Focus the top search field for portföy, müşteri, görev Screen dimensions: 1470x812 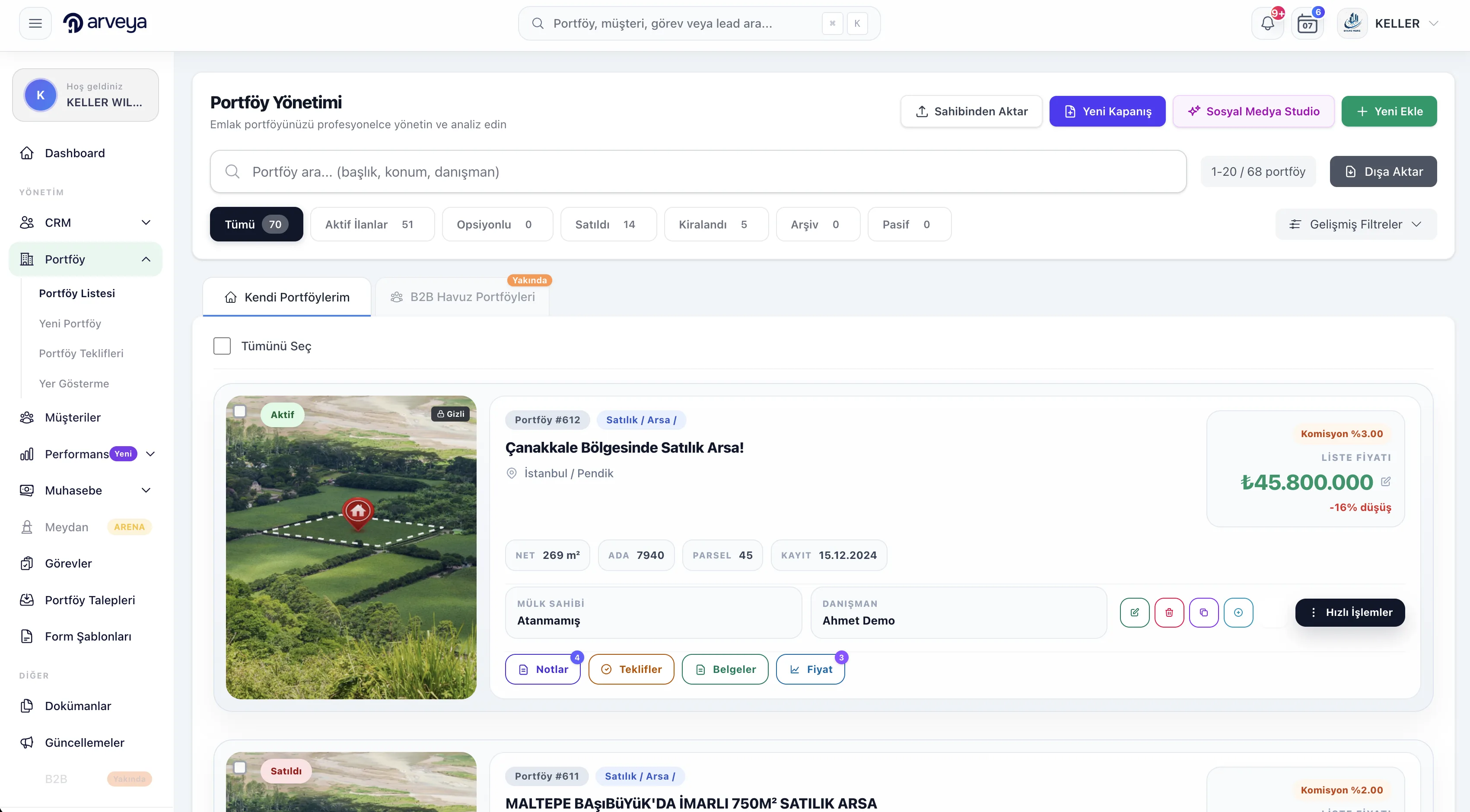[699, 23]
